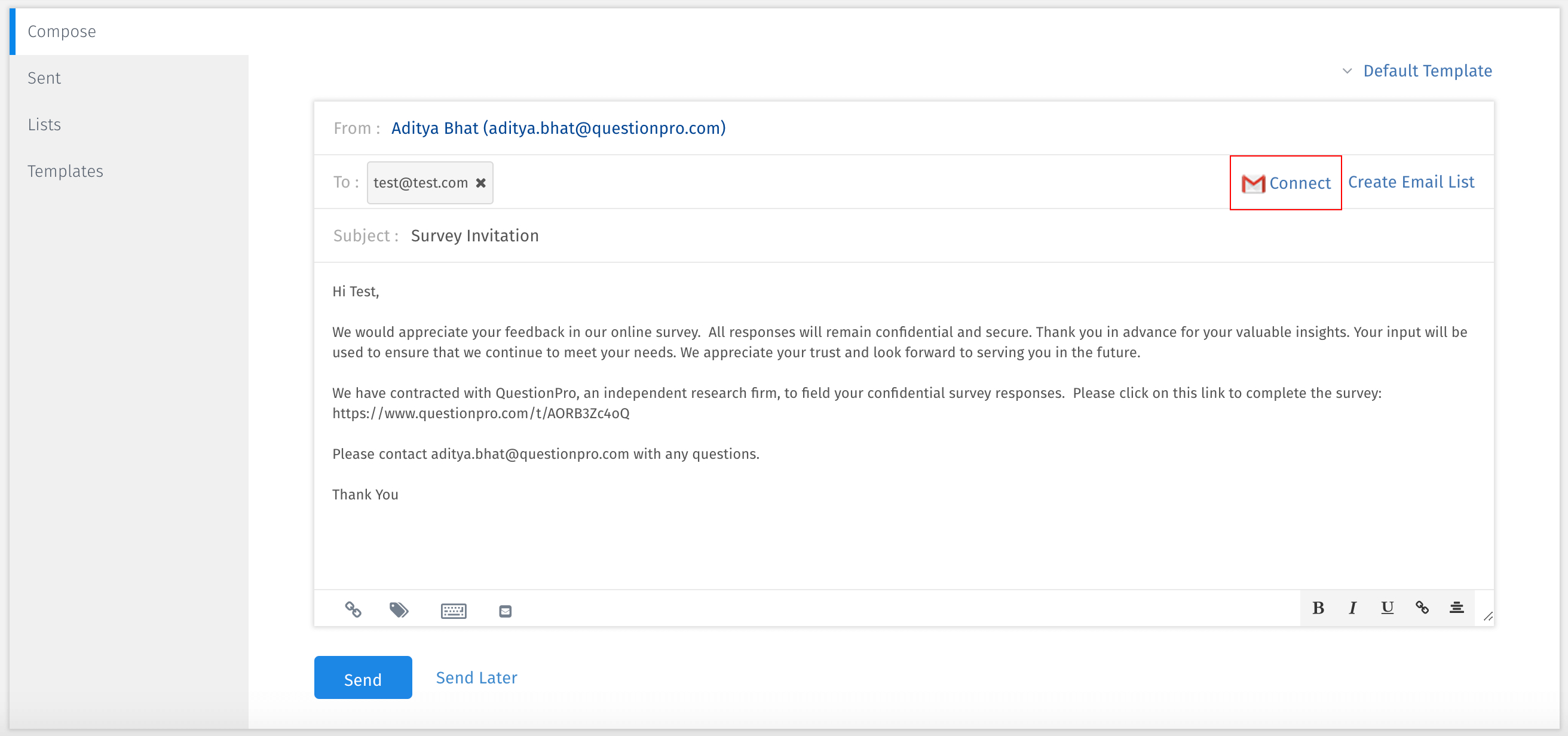Screen dimensions: 1568x736
Task: Click the Lists navigation item
Action: tap(44, 124)
